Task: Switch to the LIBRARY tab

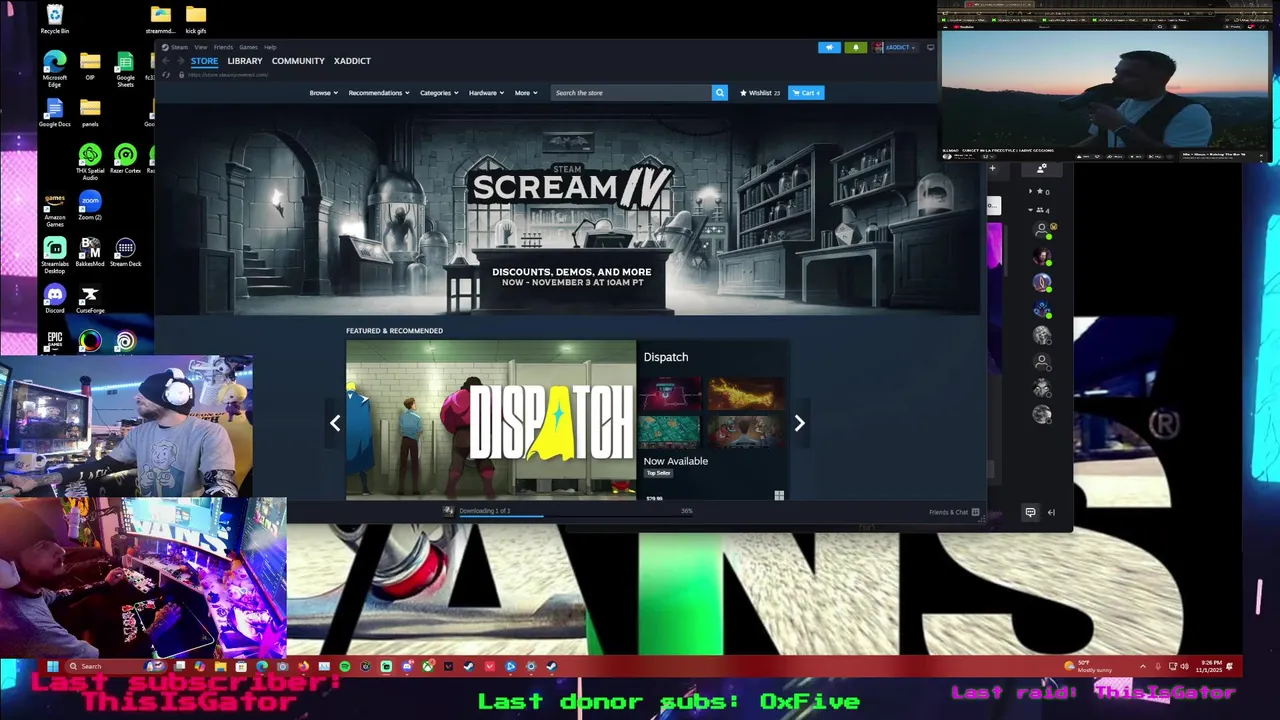Action: [245, 61]
